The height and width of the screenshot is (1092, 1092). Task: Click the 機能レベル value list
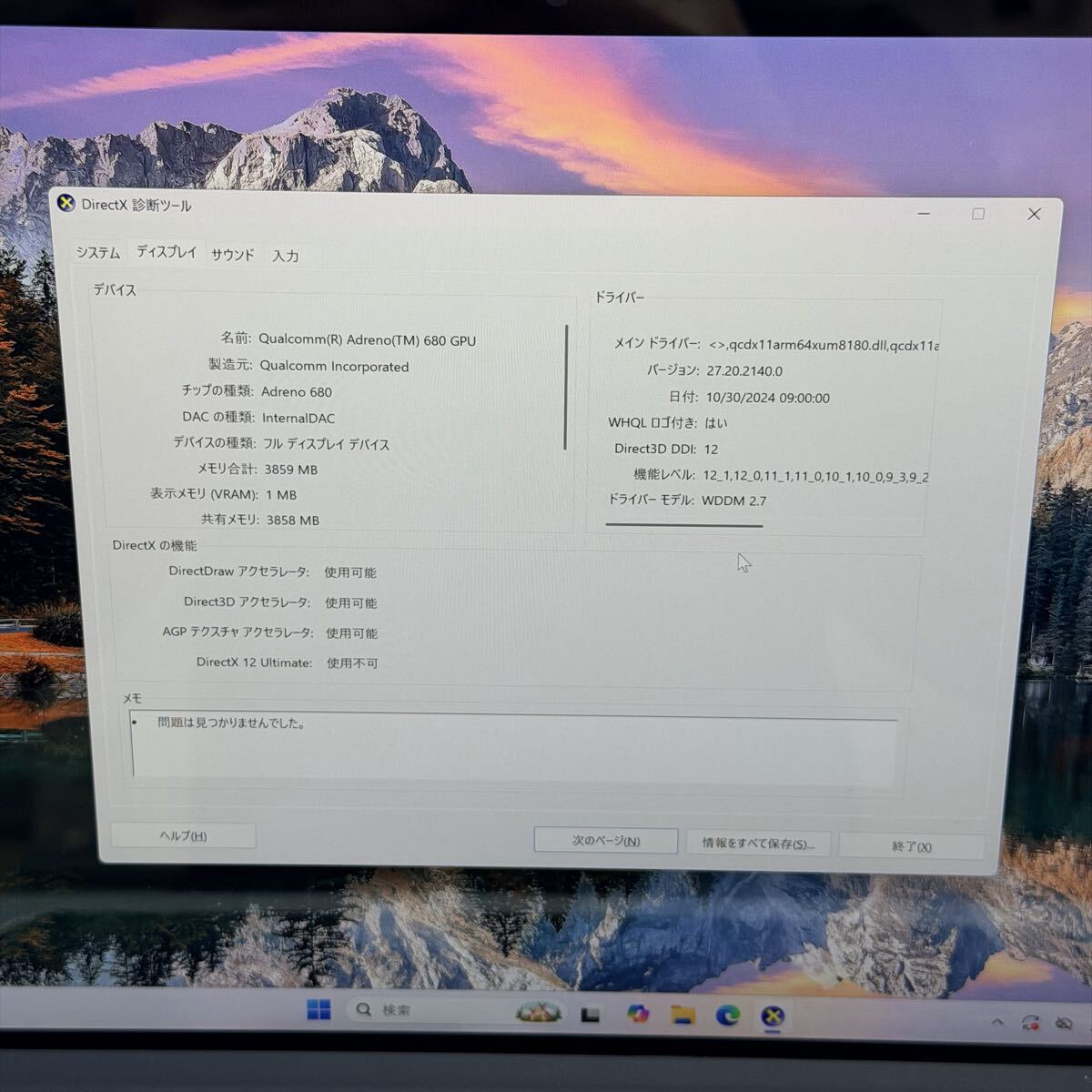pos(815,475)
